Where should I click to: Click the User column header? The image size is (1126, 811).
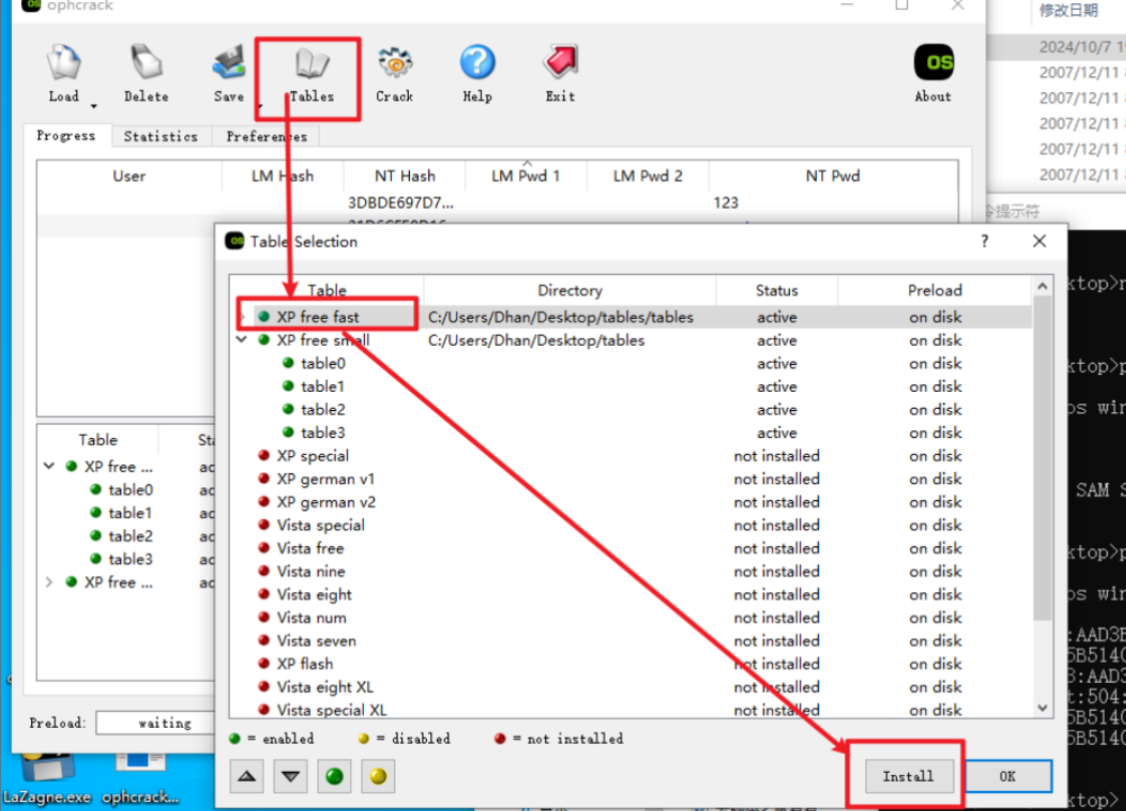tap(129, 176)
